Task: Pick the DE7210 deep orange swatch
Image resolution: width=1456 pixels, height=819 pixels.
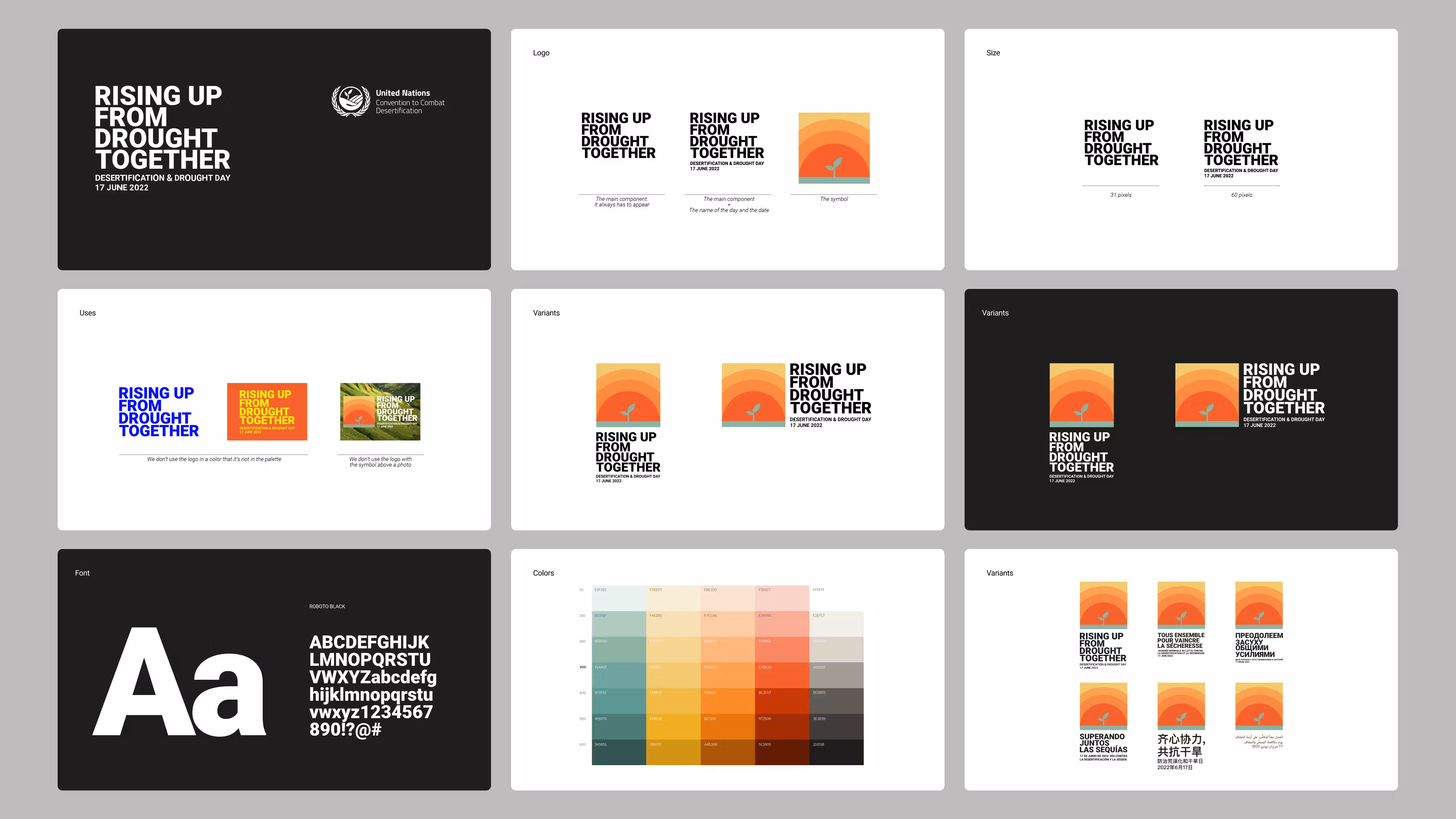Action: (x=728, y=727)
